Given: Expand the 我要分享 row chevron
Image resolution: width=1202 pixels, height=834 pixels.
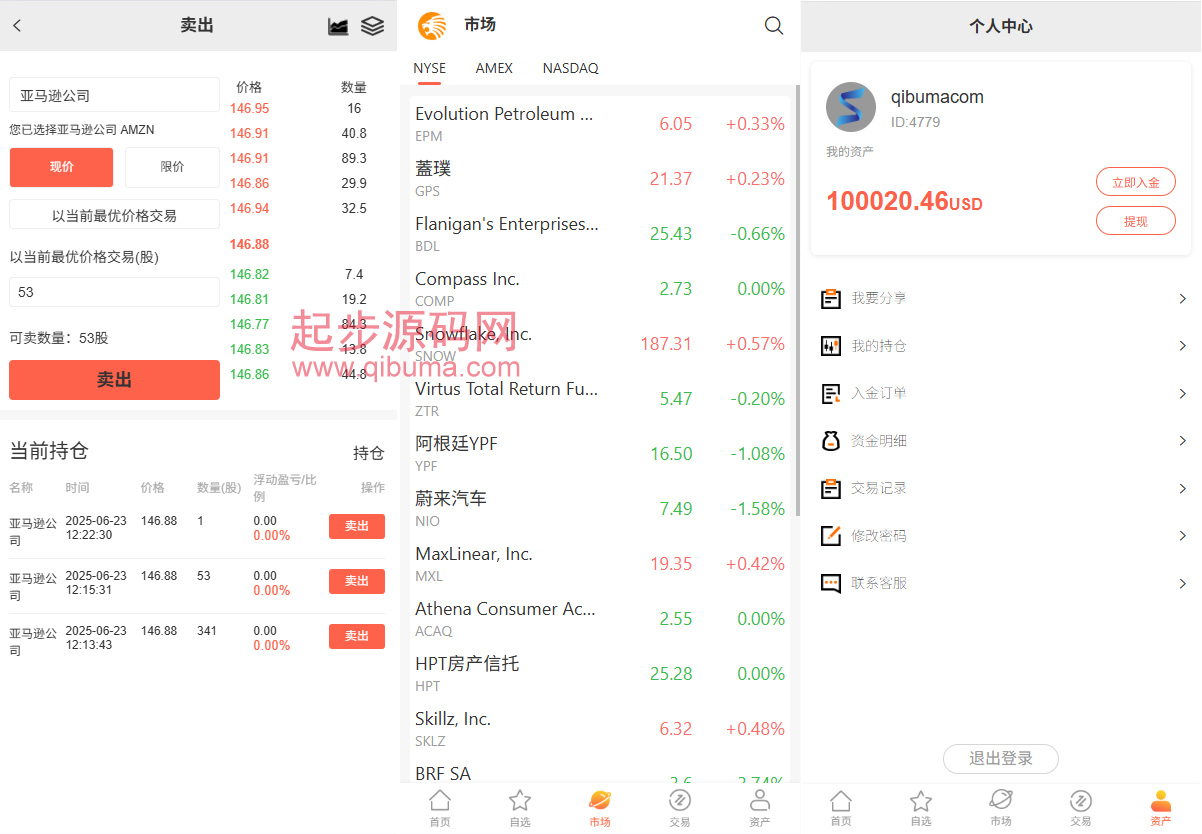Looking at the screenshot, I should click(x=1183, y=298).
